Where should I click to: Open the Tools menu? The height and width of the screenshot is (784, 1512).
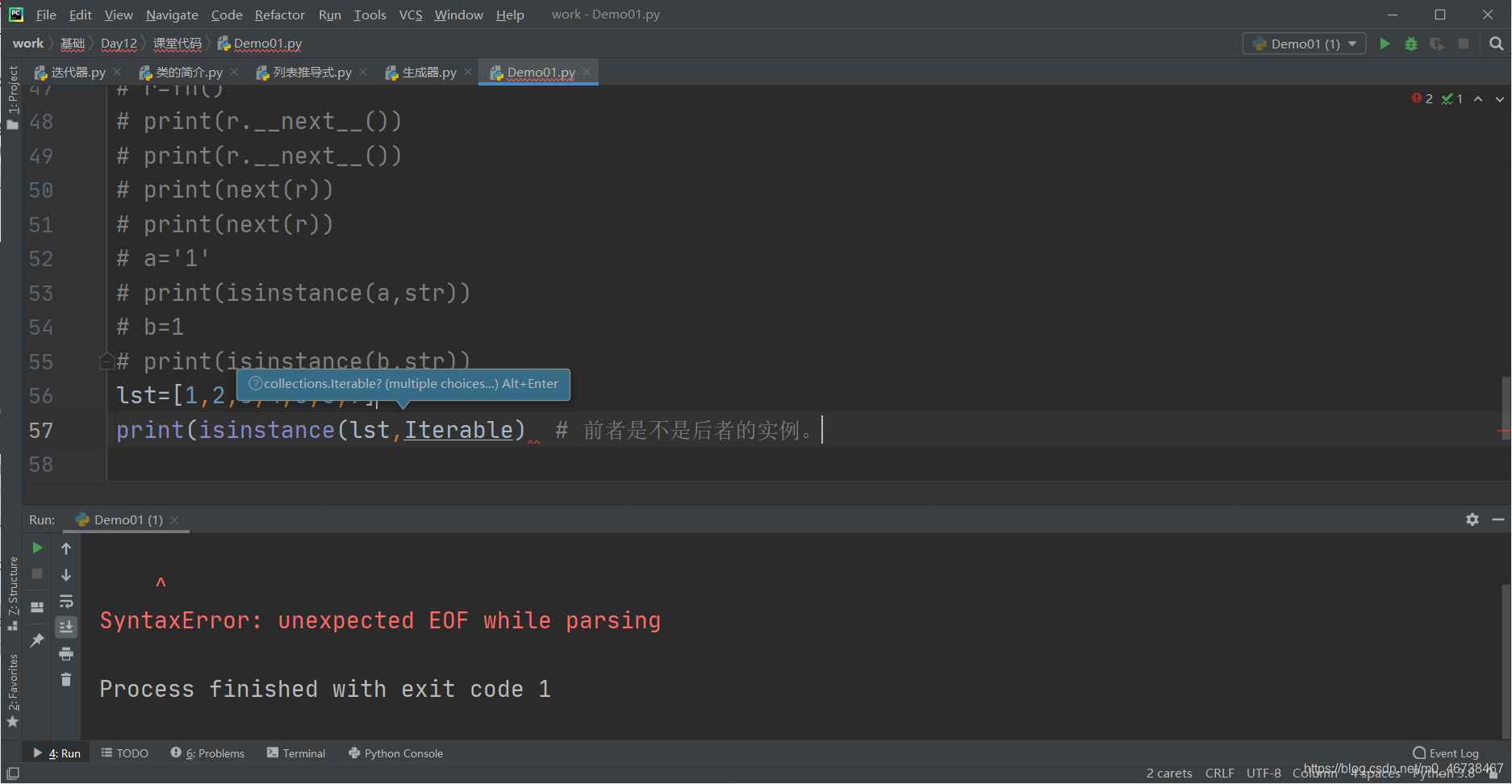pos(370,15)
